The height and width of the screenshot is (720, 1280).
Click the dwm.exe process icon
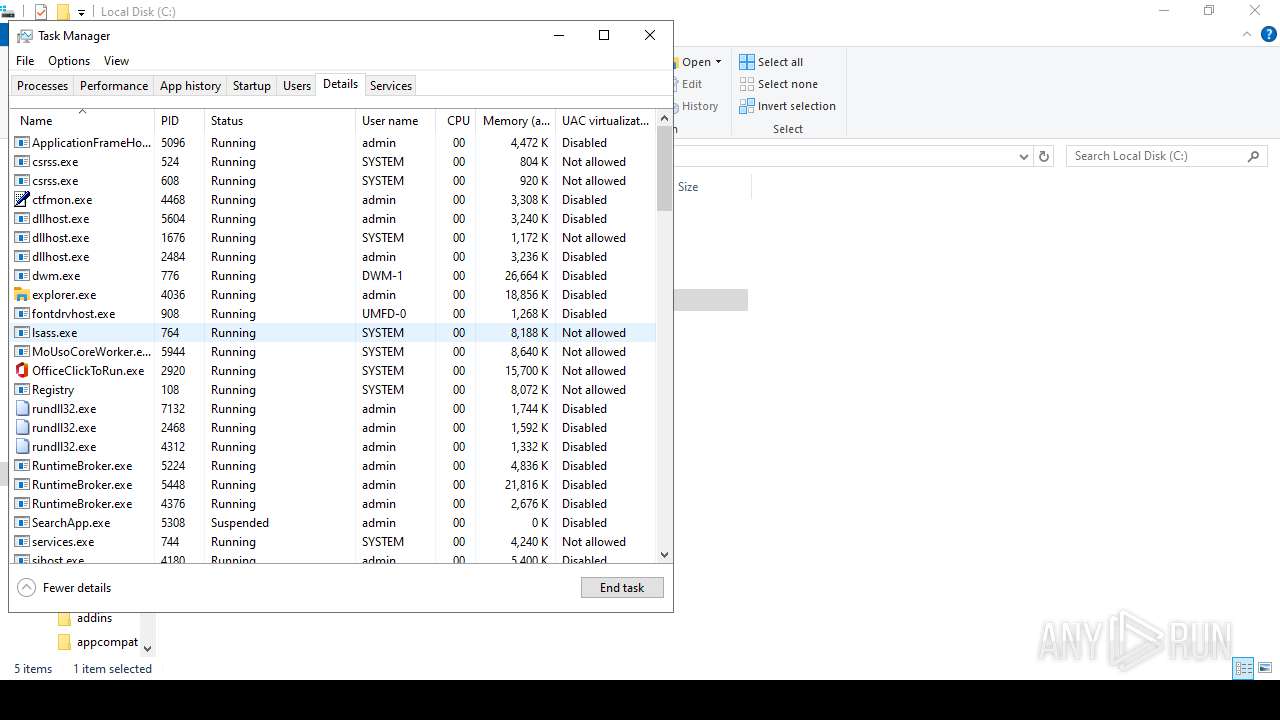tap(22, 276)
